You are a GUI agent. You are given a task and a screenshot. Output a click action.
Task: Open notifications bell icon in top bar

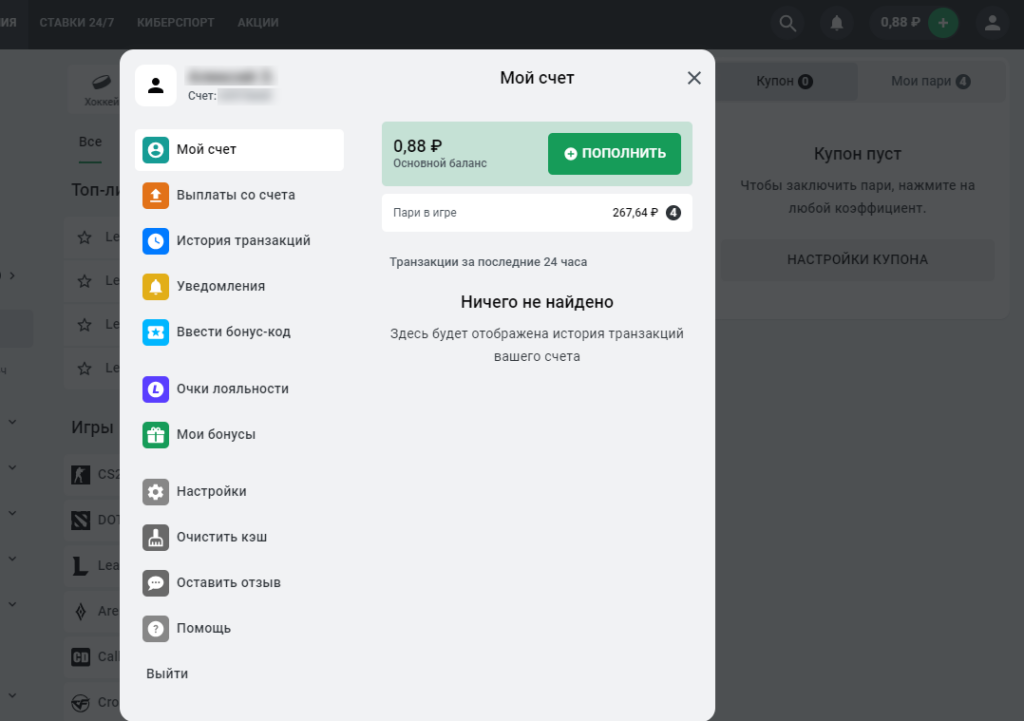[x=837, y=24]
